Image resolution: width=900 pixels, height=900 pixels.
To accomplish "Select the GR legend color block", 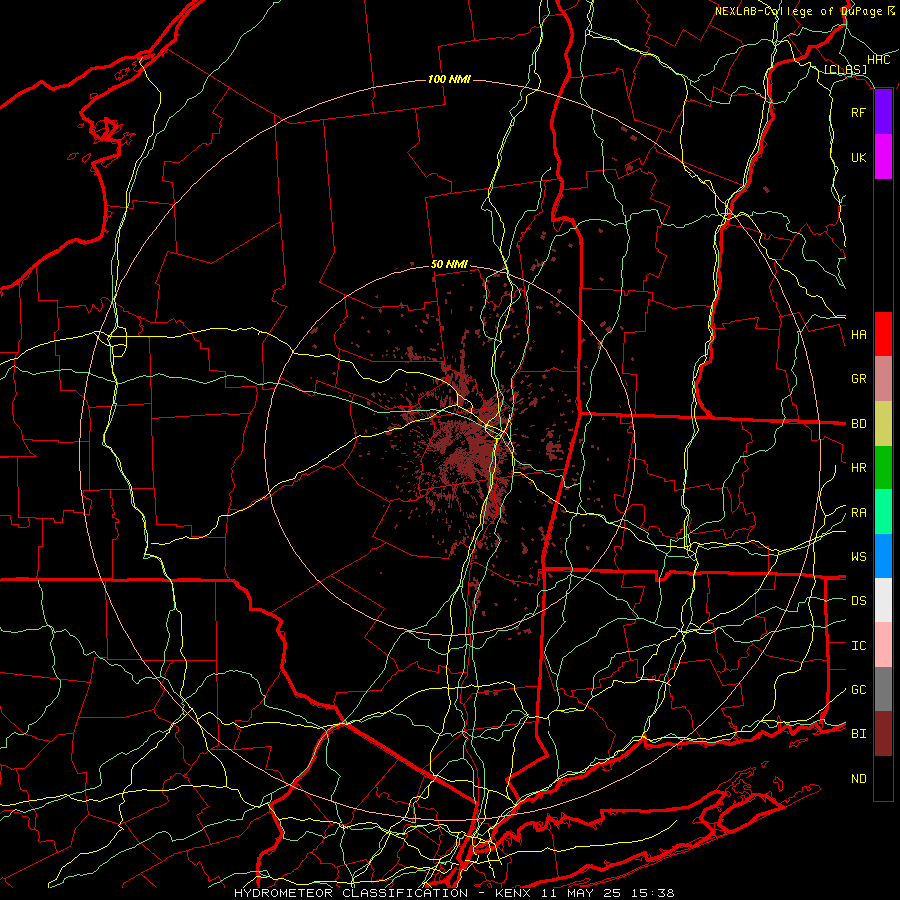I will click(883, 379).
